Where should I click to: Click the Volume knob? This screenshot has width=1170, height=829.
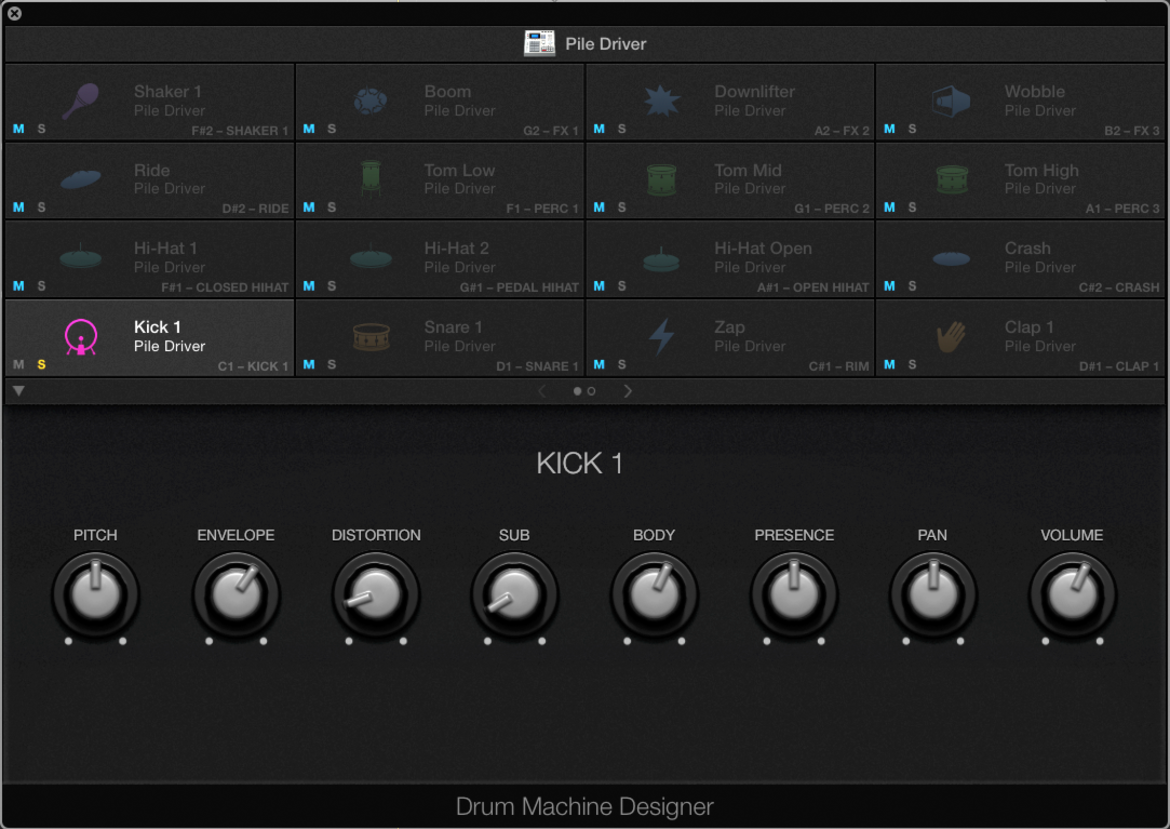(x=1072, y=595)
